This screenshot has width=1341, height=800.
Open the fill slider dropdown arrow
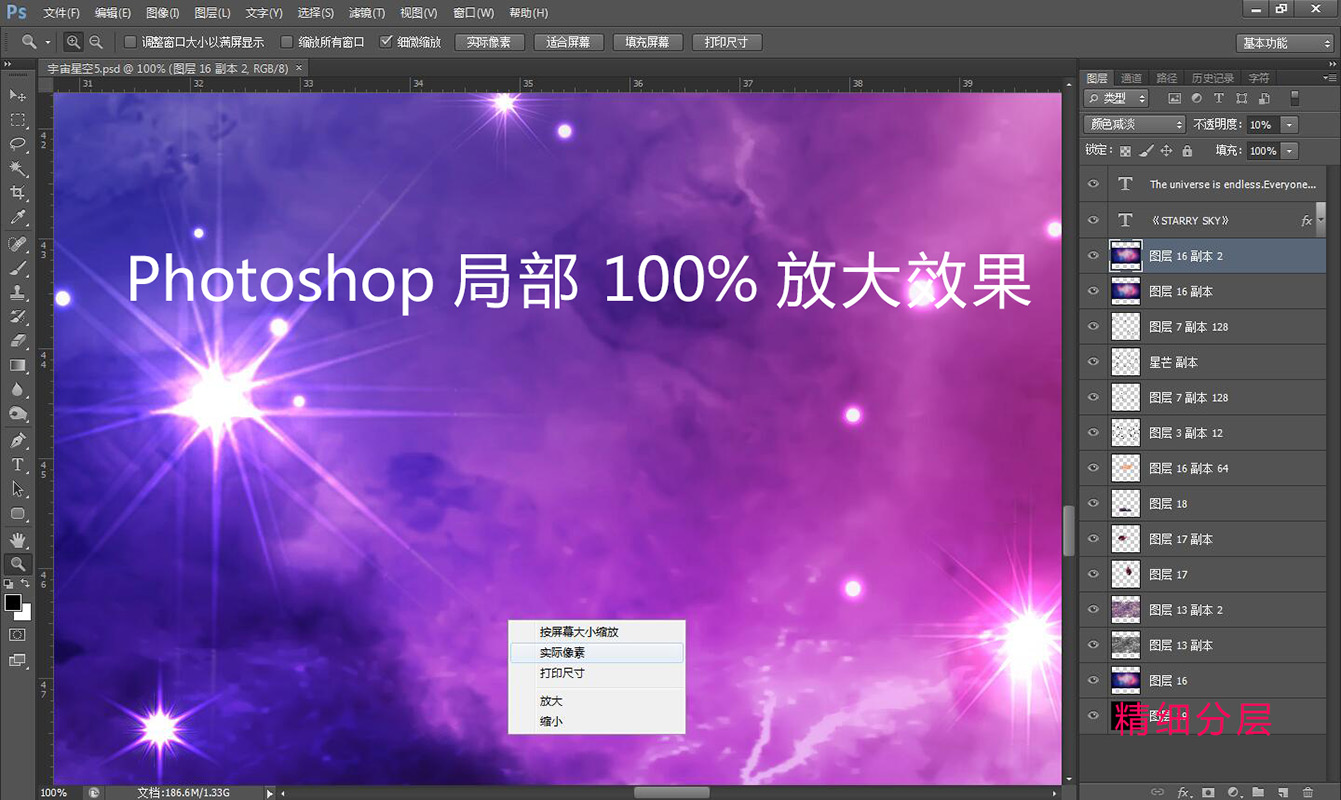[1289, 151]
